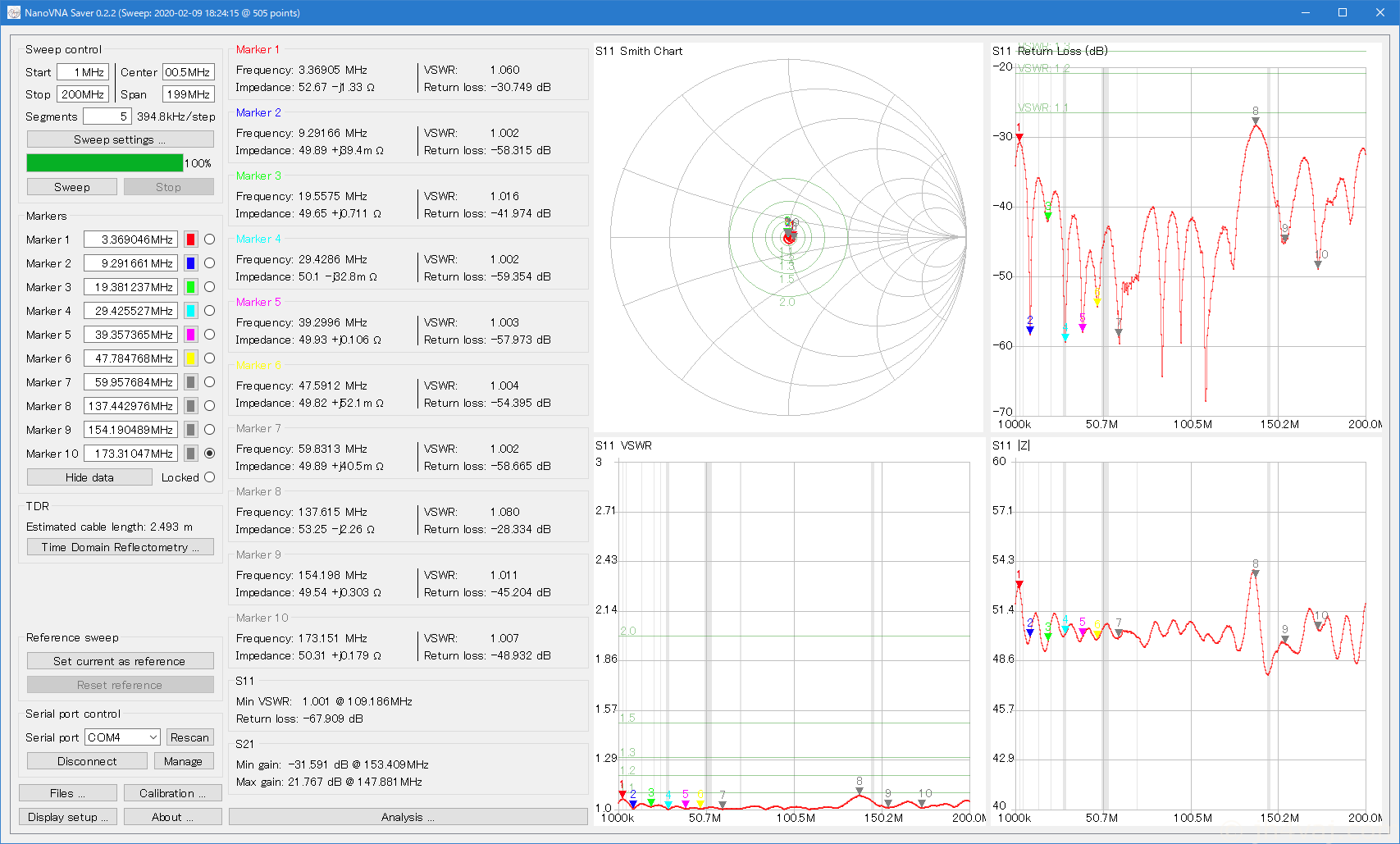The image size is (1400, 844).
Task: Toggle the Locked markers radio button
Action: coord(210,477)
